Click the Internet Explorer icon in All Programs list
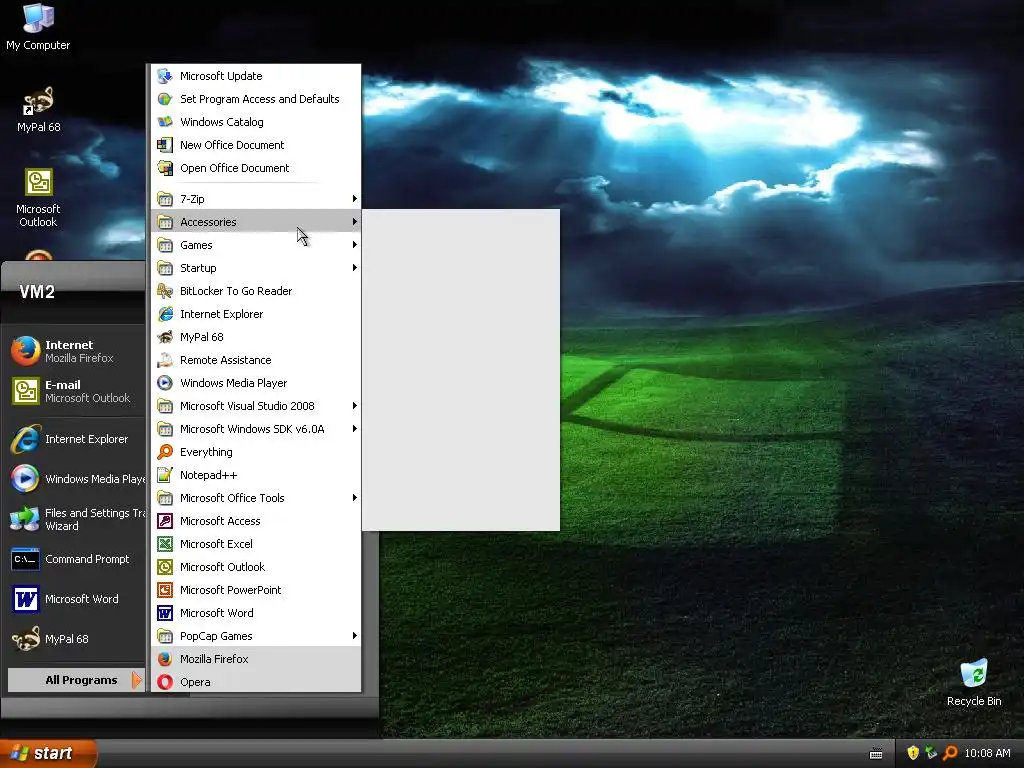The image size is (1024, 768). 165,314
